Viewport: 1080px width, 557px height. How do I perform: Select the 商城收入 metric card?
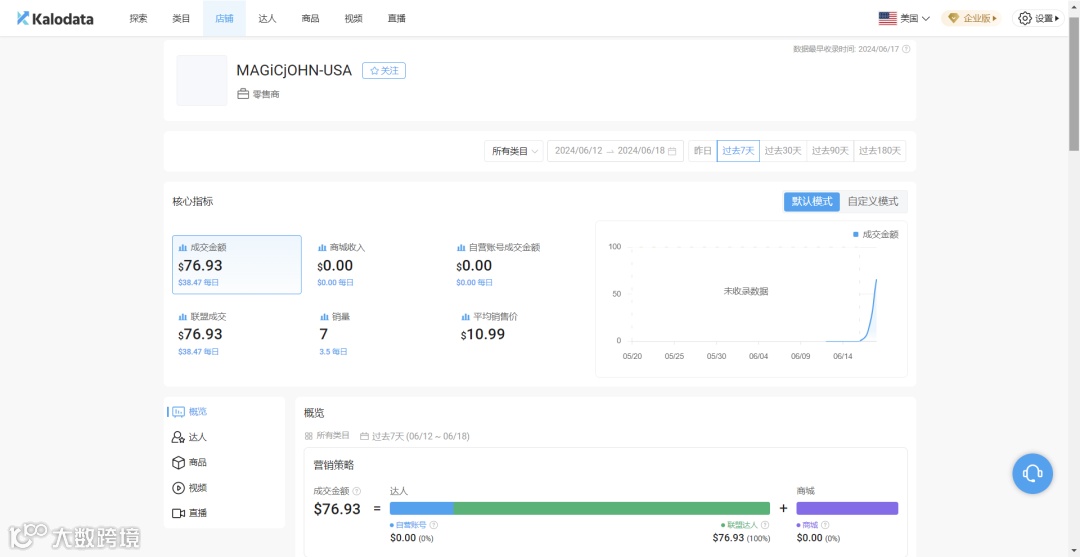376,265
